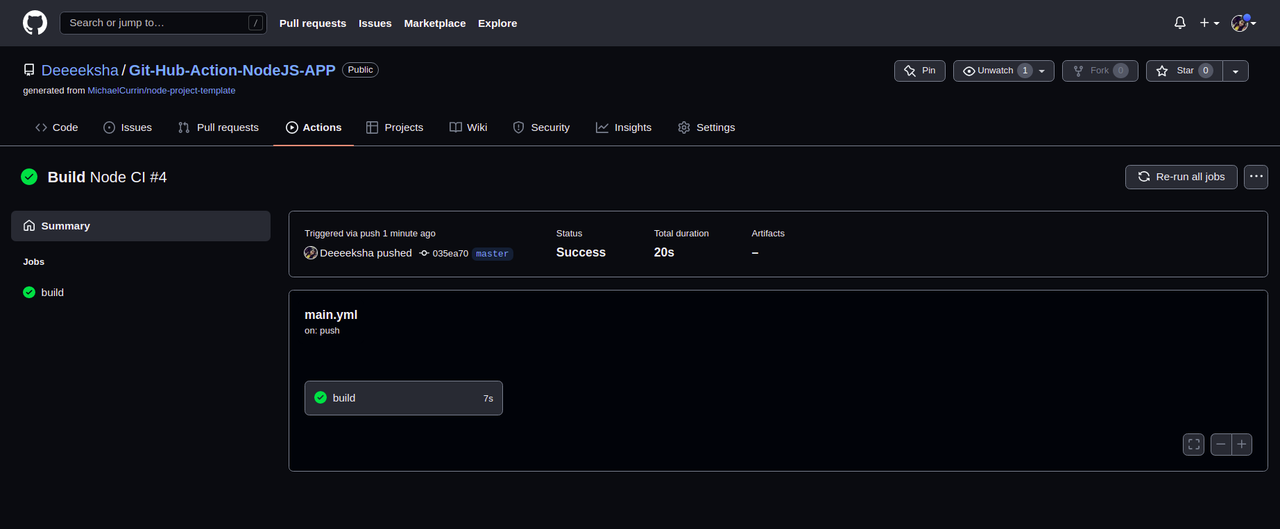The height and width of the screenshot is (529, 1280).
Task: Select Summary in the sidebar
Action: (141, 226)
